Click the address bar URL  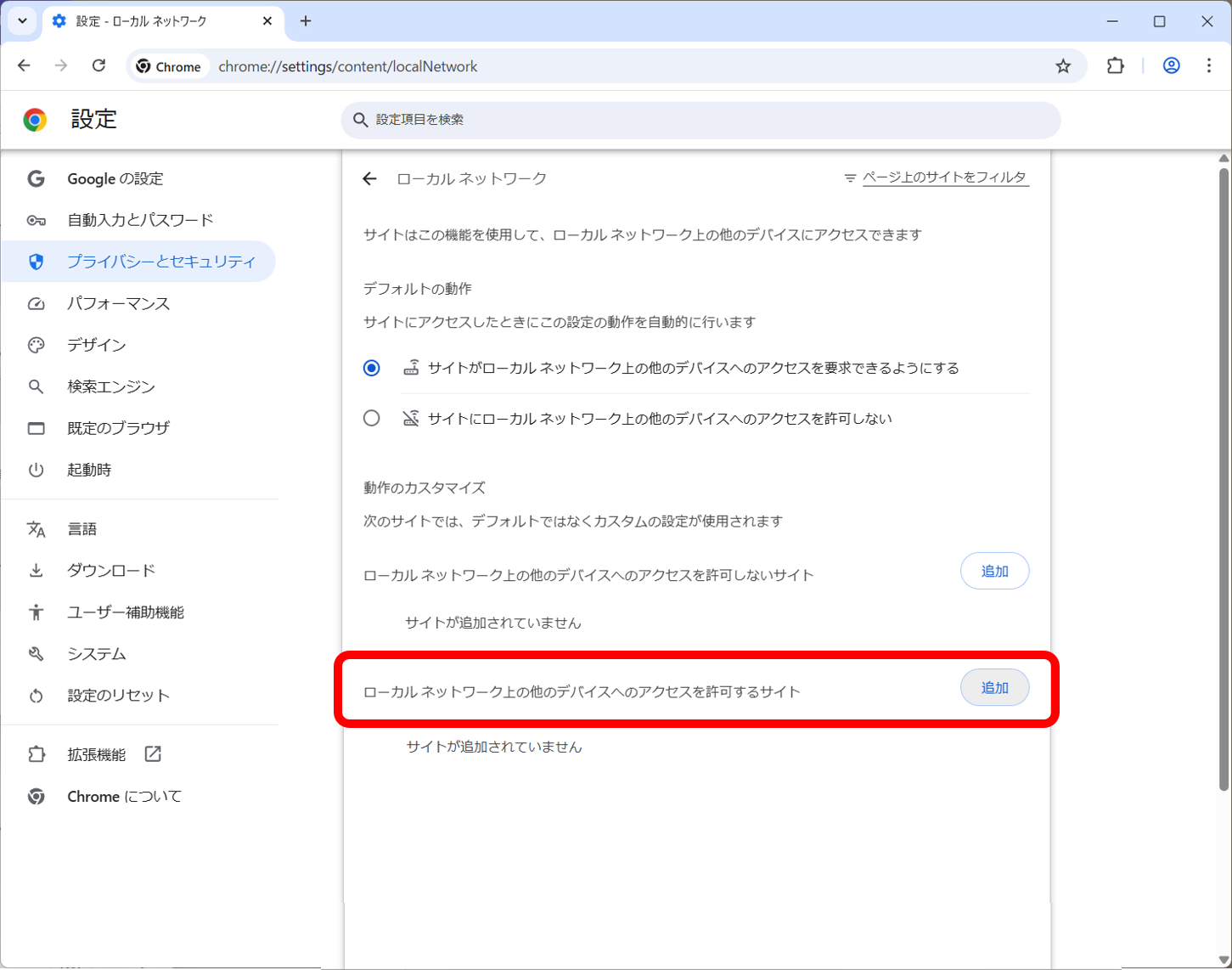coord(348,66)
